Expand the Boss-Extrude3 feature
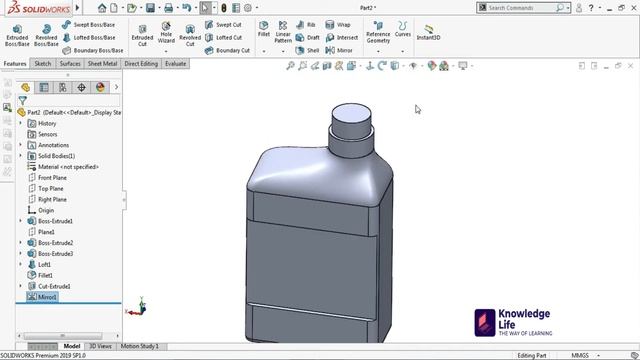Viewport: 640px width, 360px height. (20, 253)
